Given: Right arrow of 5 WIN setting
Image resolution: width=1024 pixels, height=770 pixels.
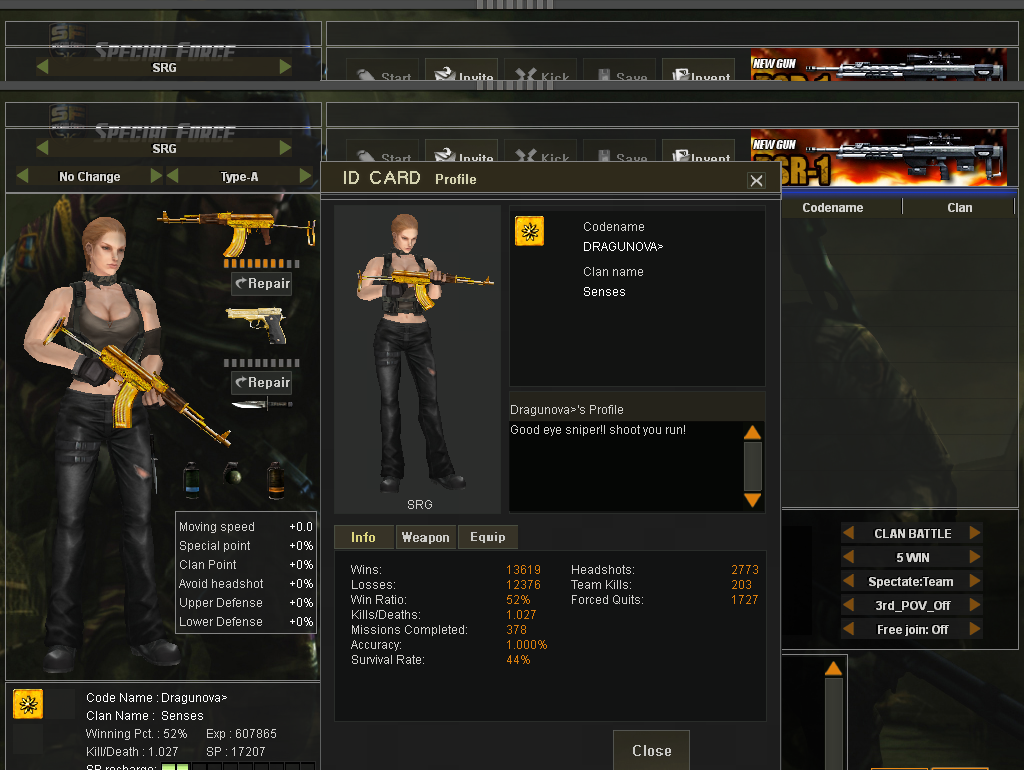Looking at the screenshot, I should tap(975, 557).
